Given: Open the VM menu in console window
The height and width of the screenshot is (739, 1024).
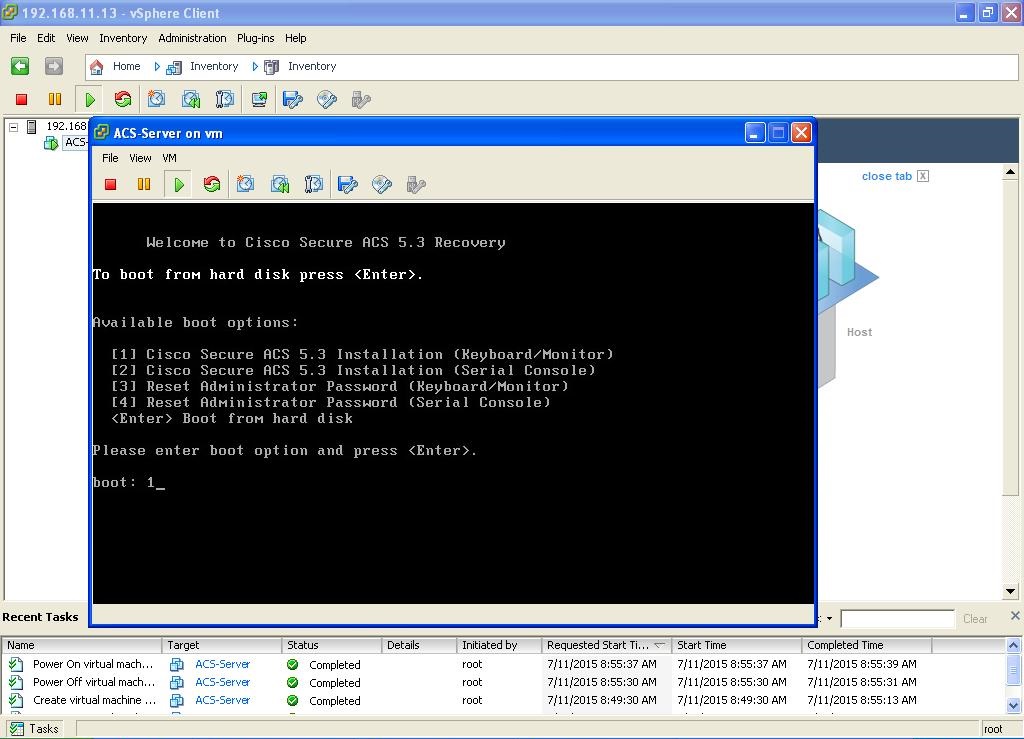Looking at the screenshot, I should [169, 158].
